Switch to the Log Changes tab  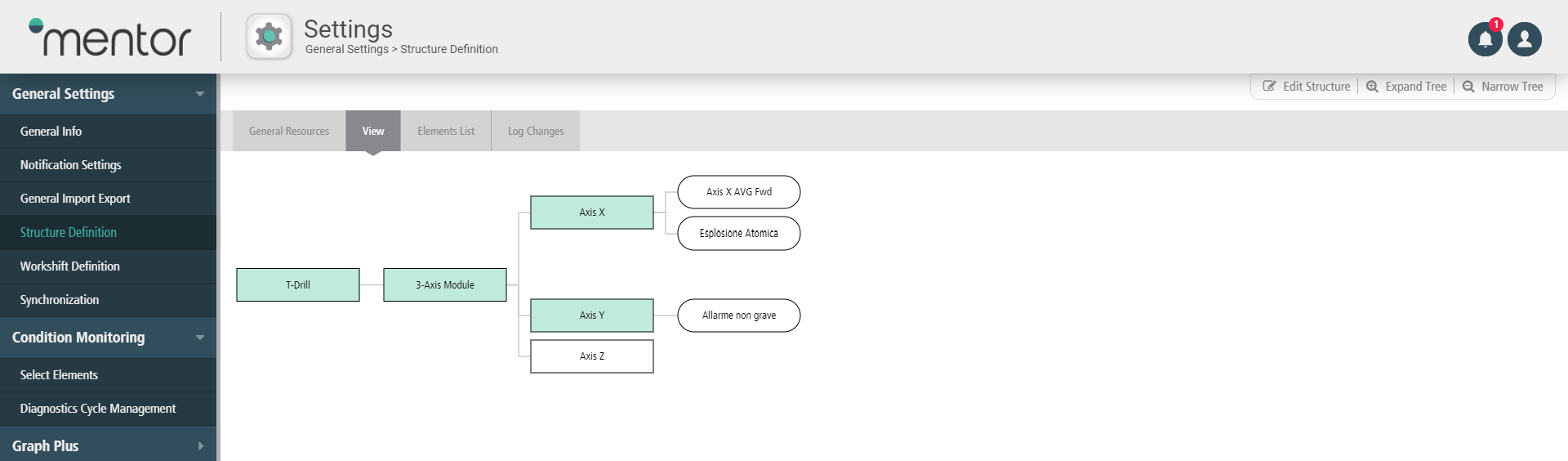point(536,131)
